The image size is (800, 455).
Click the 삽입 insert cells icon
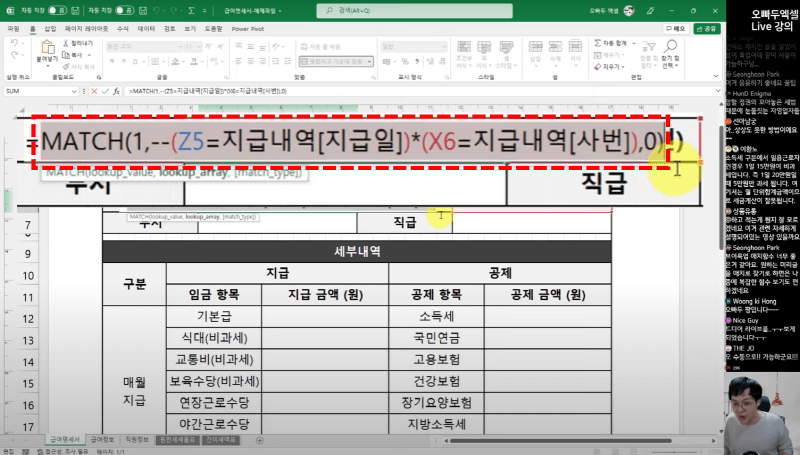[x=535, y=47]
